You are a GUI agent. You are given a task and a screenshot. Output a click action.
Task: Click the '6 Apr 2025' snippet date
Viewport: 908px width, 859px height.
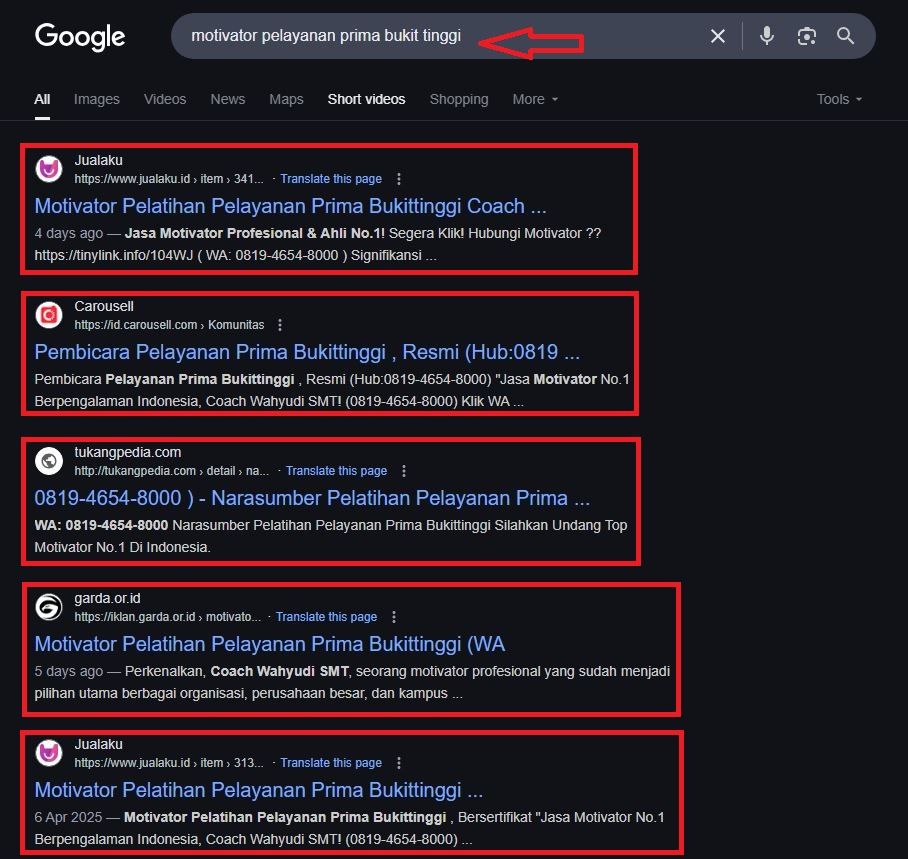click(68, 817)
